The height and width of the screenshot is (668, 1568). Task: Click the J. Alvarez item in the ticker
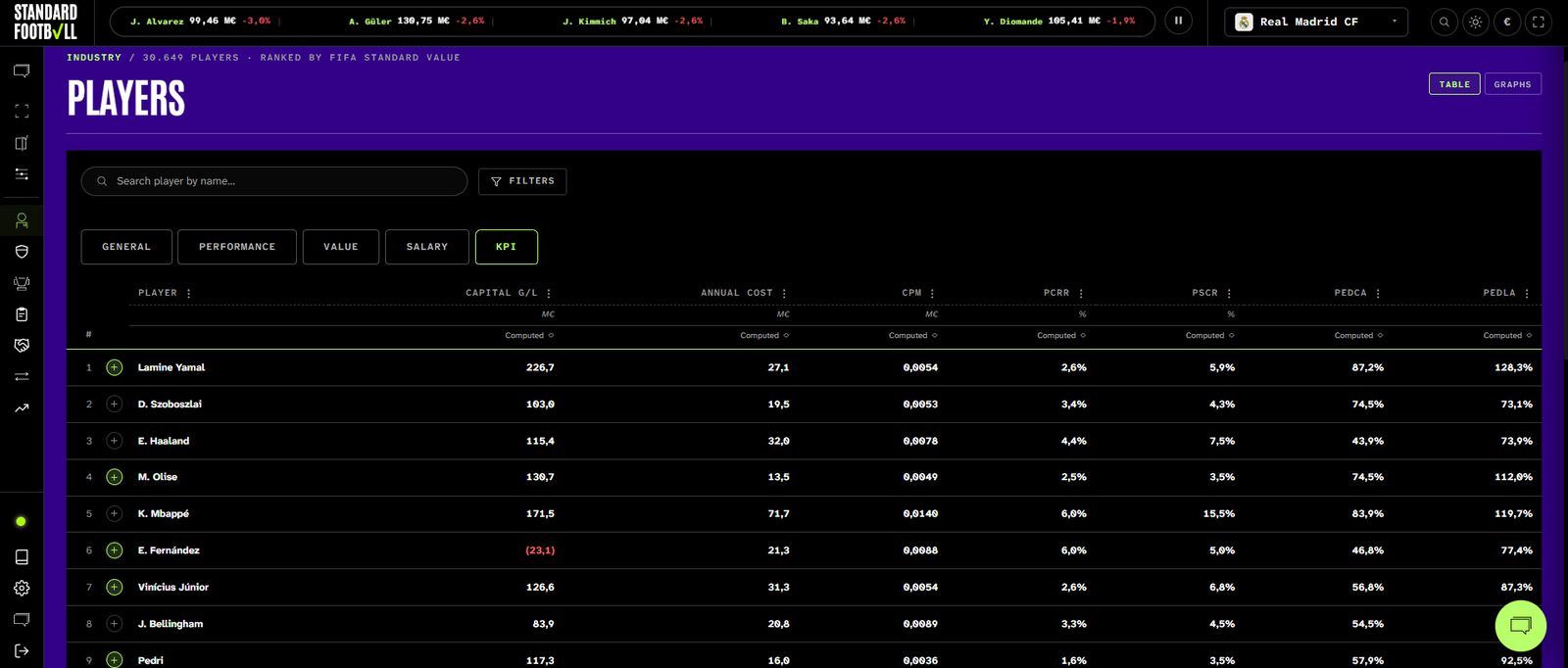201,21
